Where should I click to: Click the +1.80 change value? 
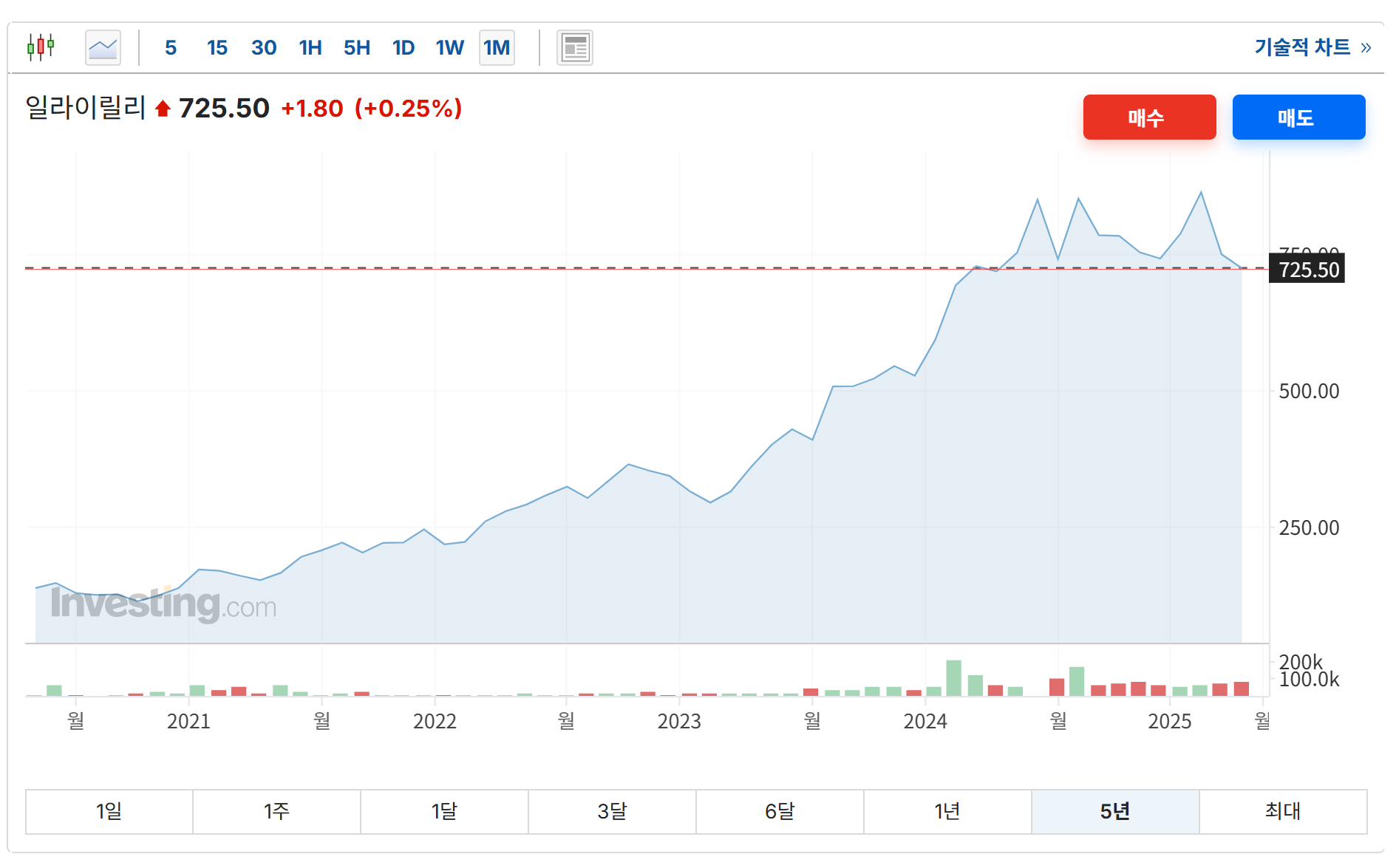[x=312, y=109]
